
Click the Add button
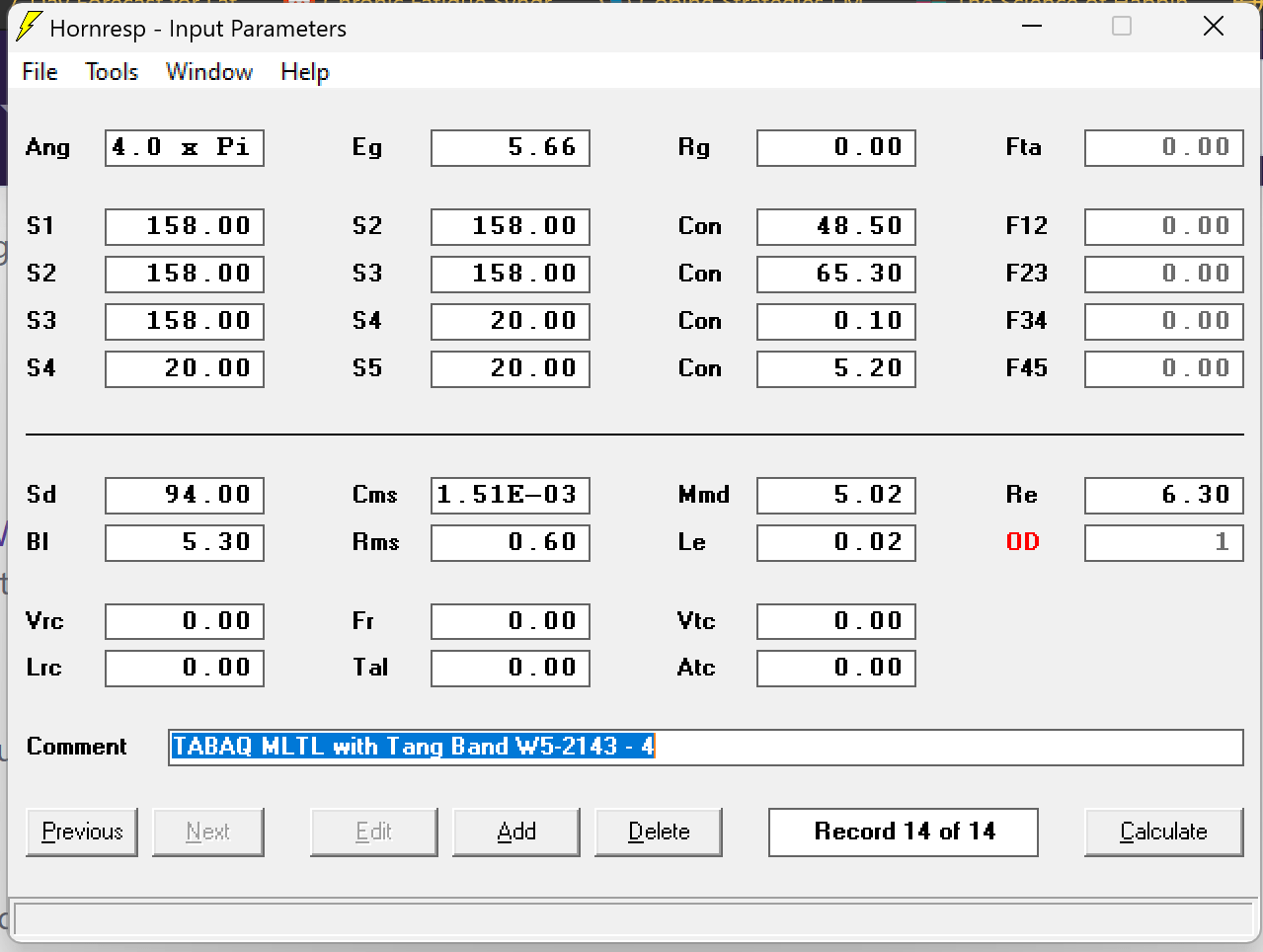(516, 832)
